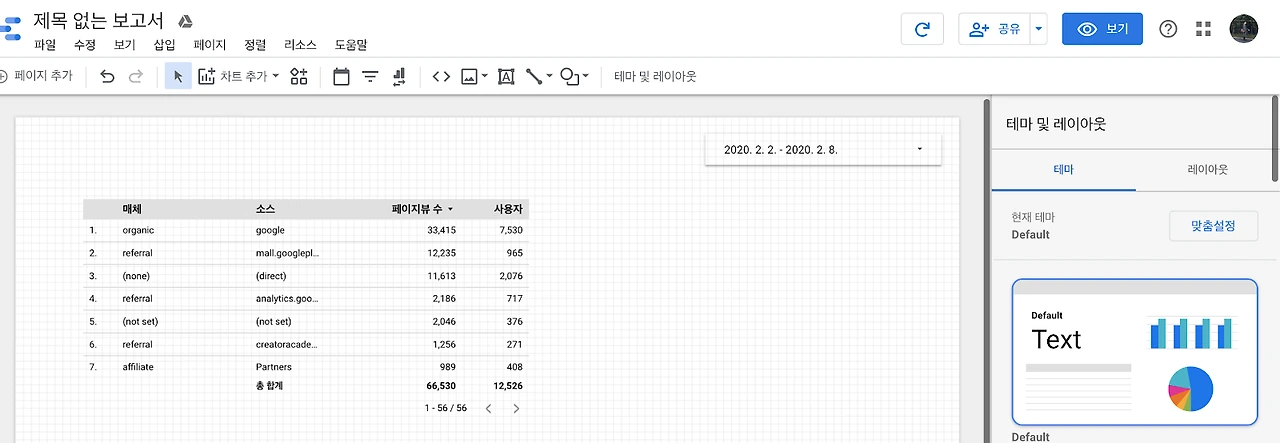
Task: Go to previous table page arrow
Action: click(488, 408)
